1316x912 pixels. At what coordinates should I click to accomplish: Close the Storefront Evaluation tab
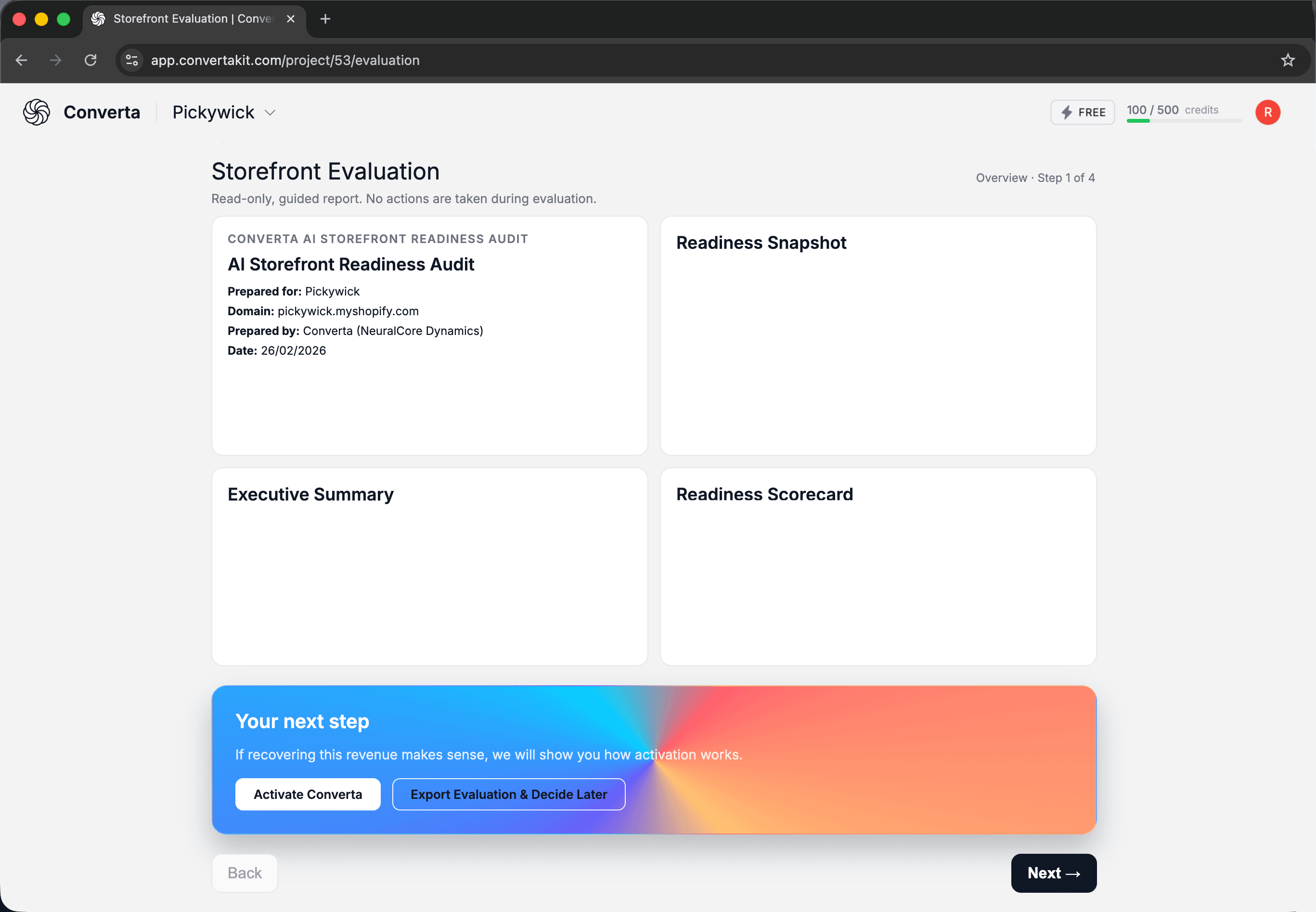[x=290, y=18]
